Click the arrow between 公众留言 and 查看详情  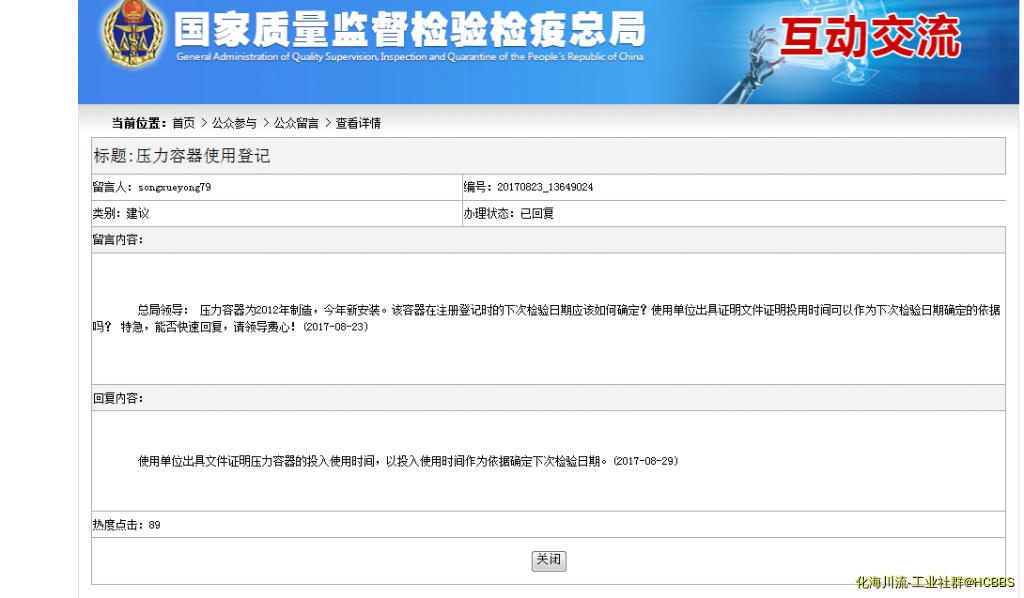click(327, 123)
